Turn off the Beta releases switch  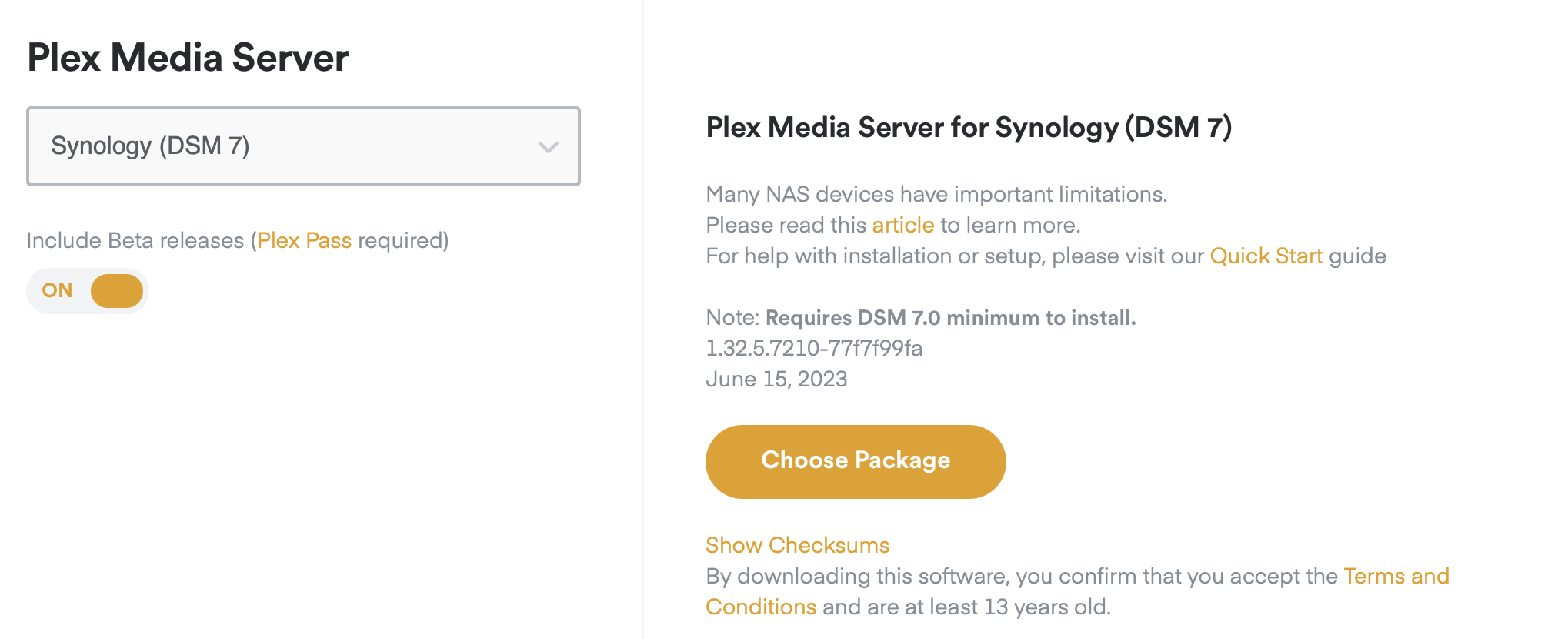point(88,291)
